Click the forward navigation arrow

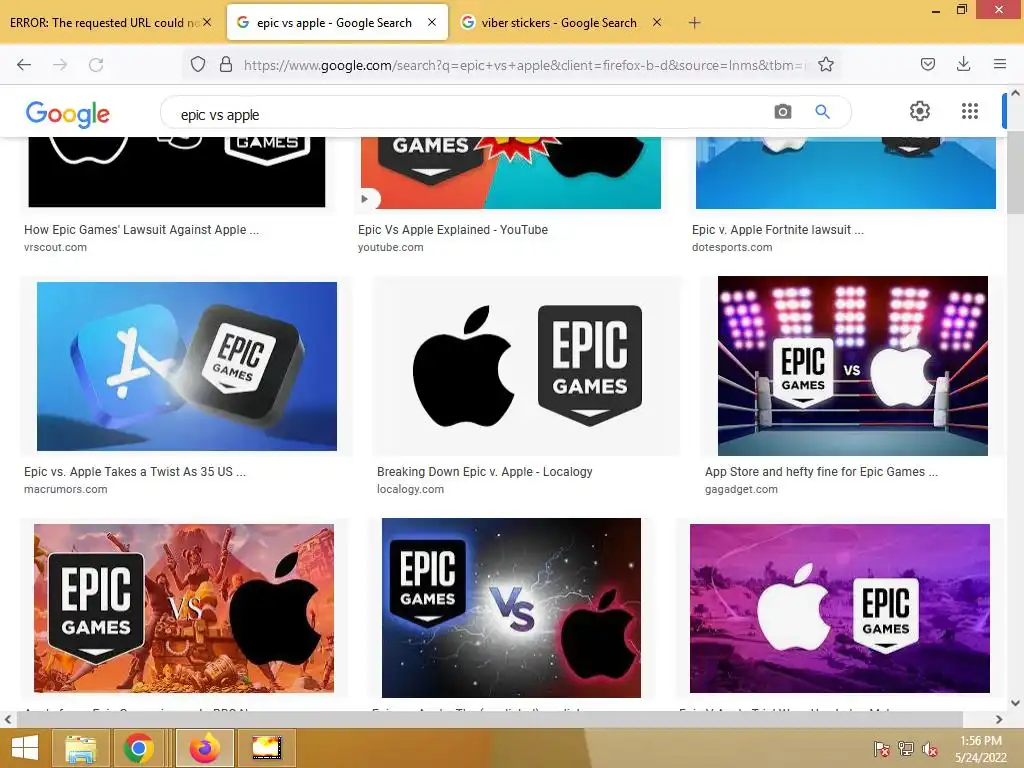click(x=60, y=64)
